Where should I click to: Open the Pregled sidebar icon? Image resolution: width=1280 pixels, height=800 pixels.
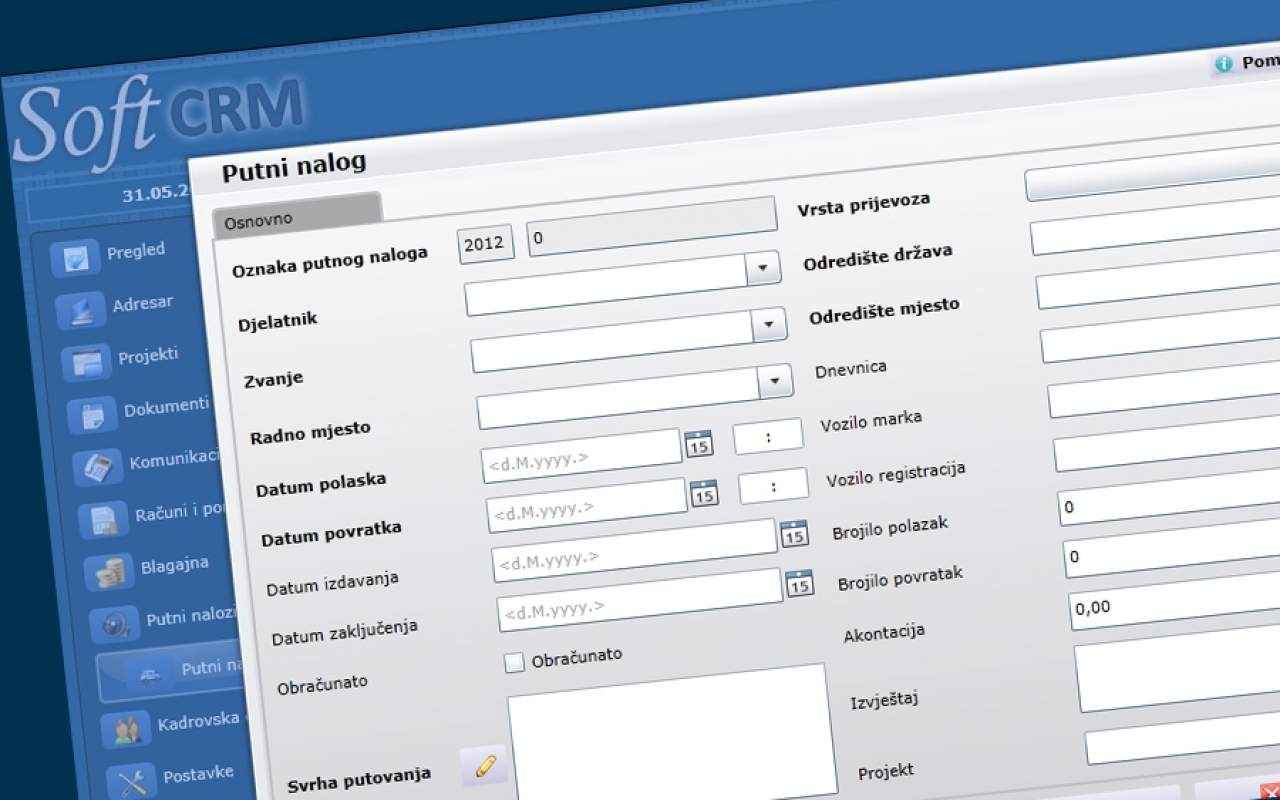pyautogui.click(x=74, y=258)
